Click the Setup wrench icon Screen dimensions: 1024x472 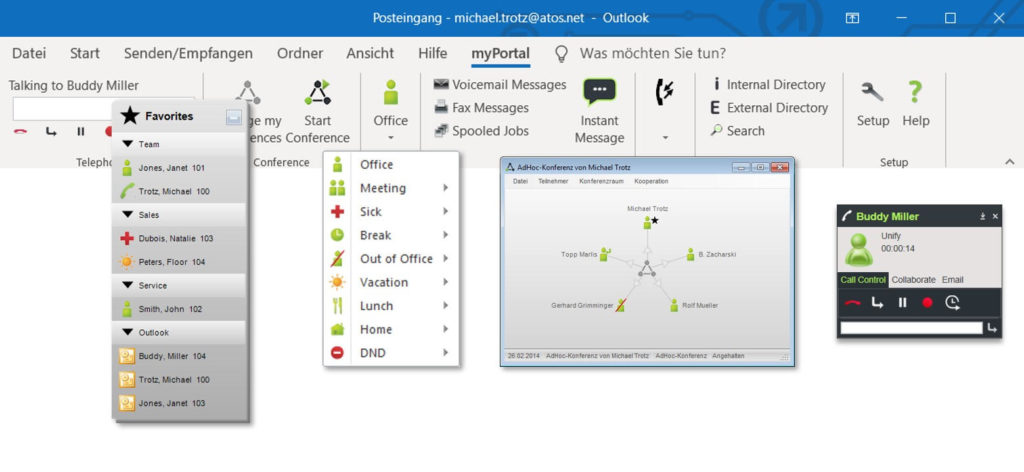(x=872, y=92)
